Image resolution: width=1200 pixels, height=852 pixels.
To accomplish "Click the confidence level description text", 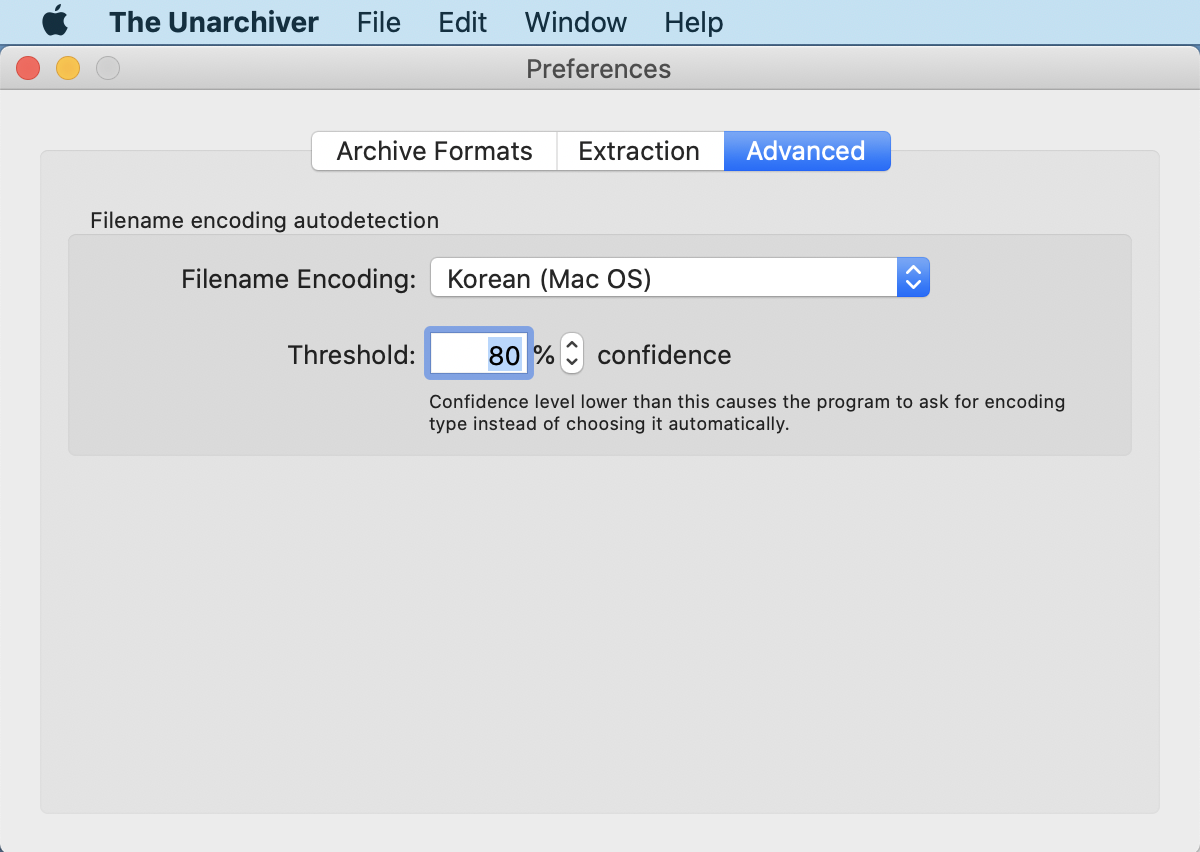I will click(747, 413).
